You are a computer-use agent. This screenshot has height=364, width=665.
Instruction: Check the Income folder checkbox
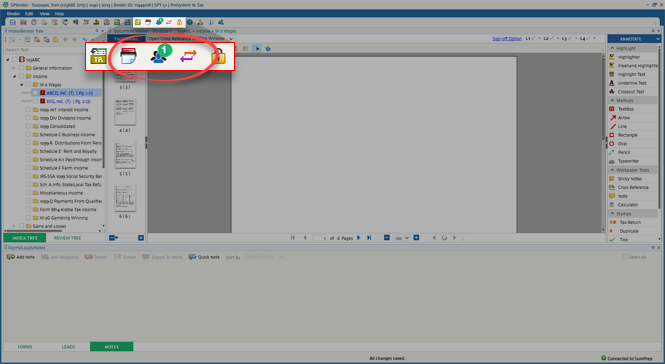[22, 76]
